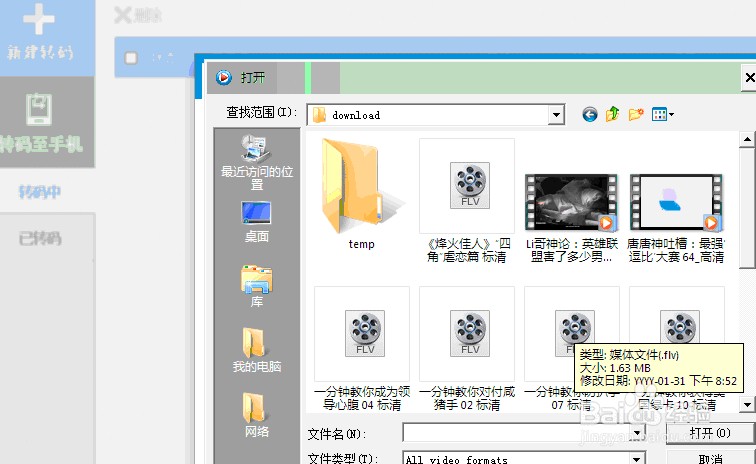Select the 一分钟教你成为领导心腹 04 file
Image resolution: width=756 pixels, height=464 pixels.
pos(362,348)
